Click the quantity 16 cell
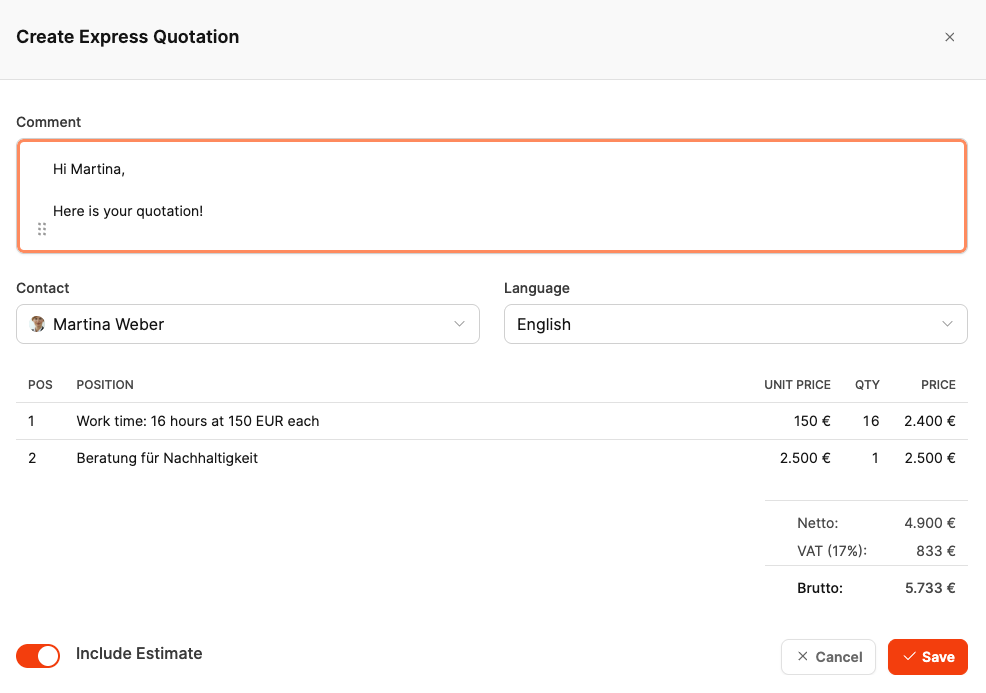 (871, 421)
